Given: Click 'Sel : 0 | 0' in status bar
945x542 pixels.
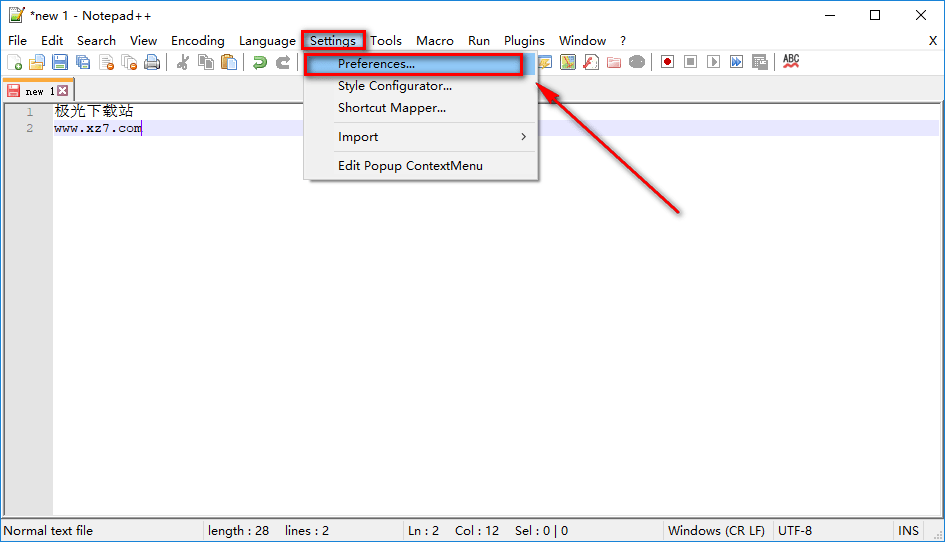Looking at the screenshot, I should (x=541, y=531).
